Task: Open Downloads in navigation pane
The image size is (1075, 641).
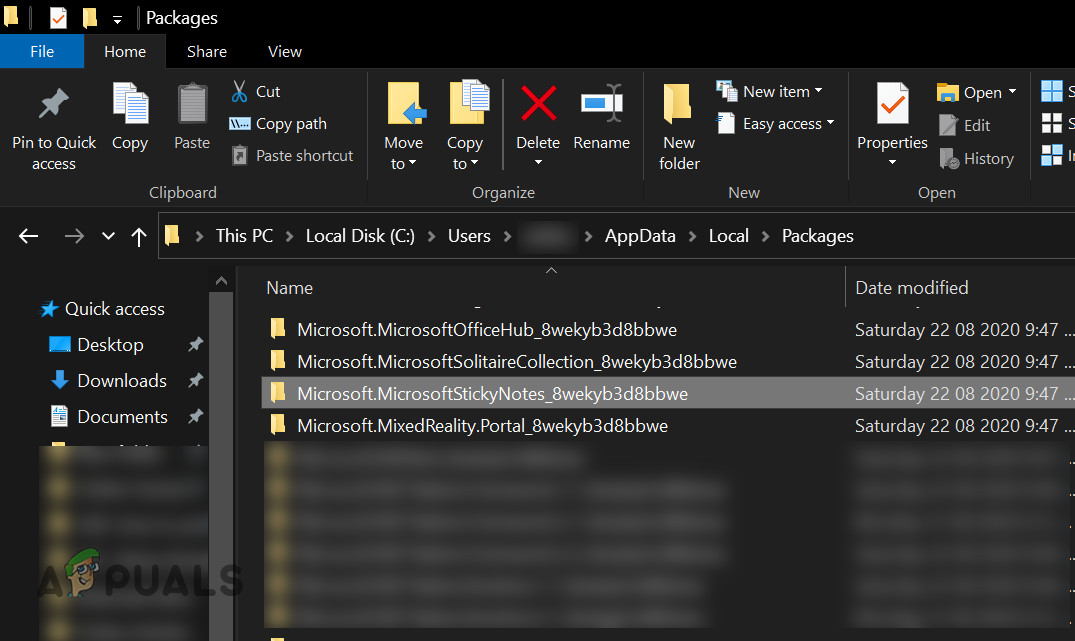Action: 121,380
